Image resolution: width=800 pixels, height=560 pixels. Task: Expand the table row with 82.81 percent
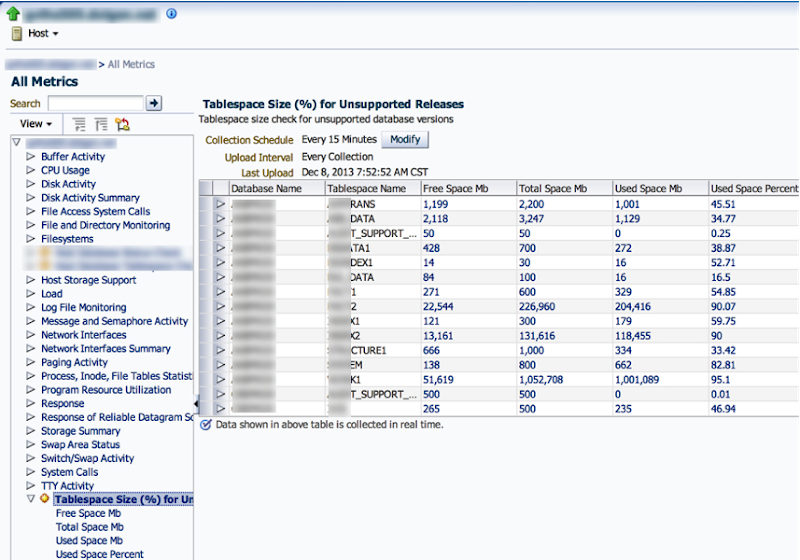220,365
